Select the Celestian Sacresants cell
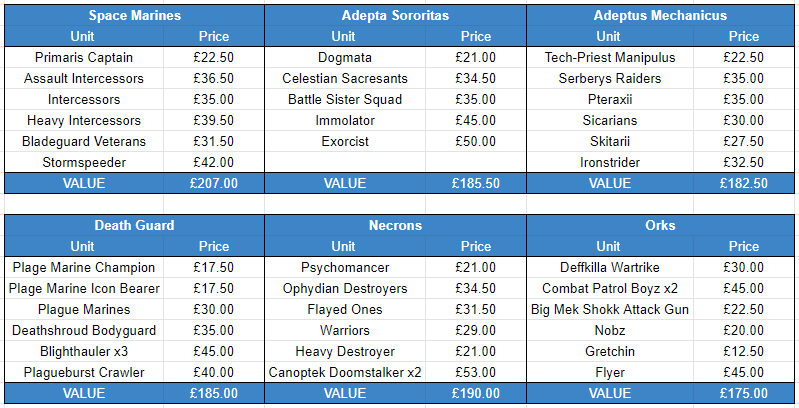The image size is (799, 408). (345, 79)
